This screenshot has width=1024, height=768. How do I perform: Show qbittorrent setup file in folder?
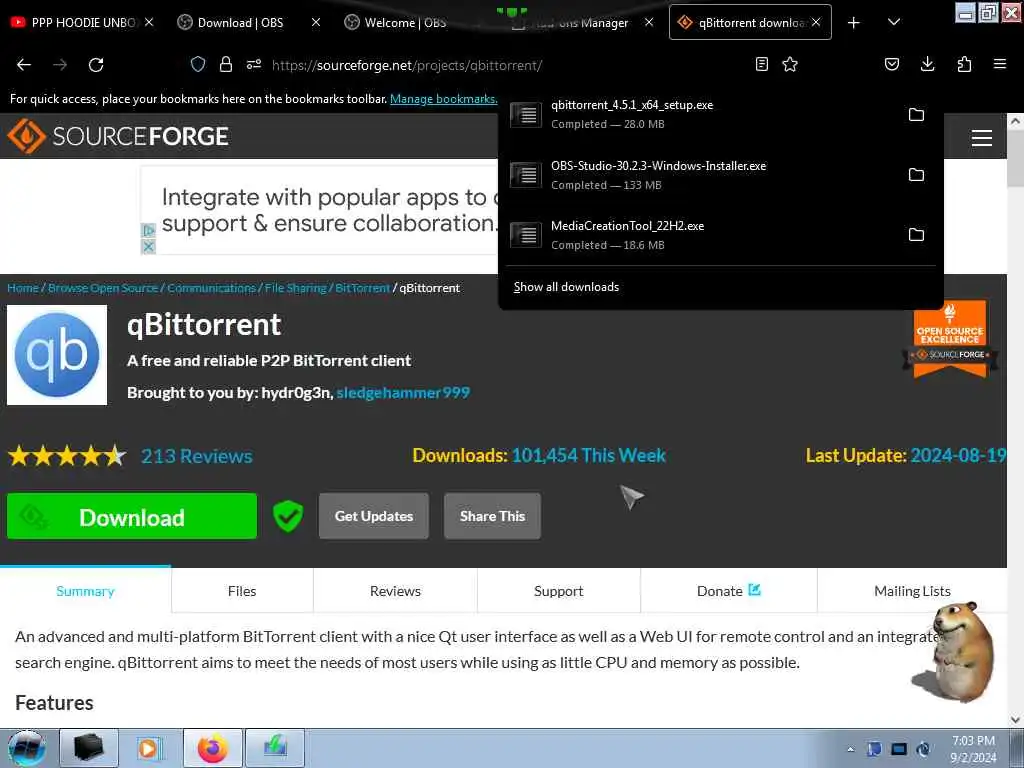pyautogui.click(x=916, y=114)
